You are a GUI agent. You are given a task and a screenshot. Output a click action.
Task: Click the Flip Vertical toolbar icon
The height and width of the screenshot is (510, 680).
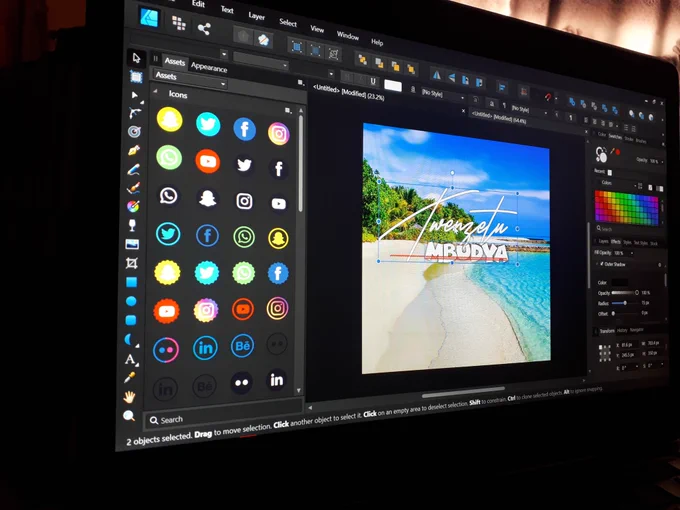451,78
